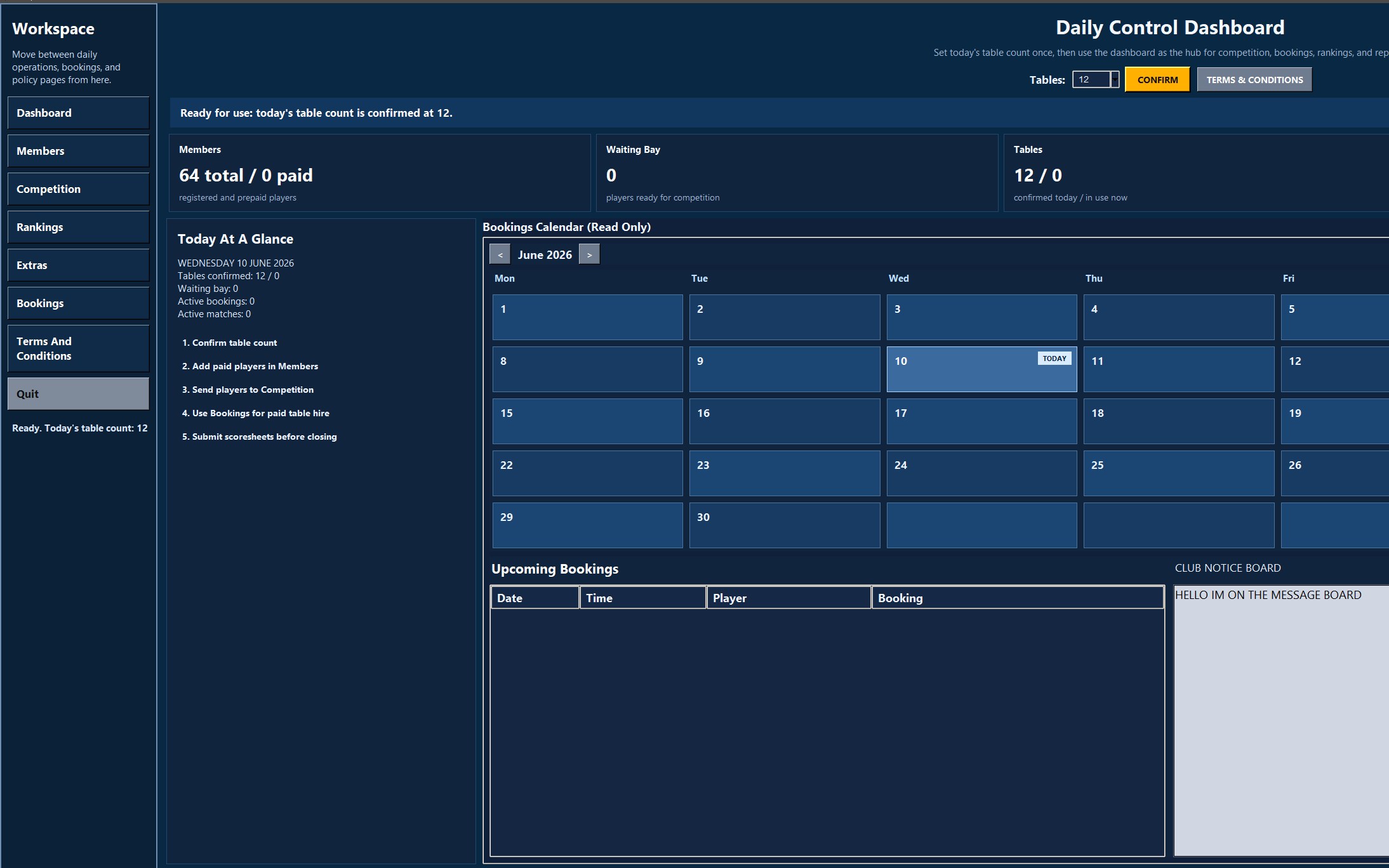Select the Waiting Bay summary card
Image resolution: width=1389 pixels, height=868 pixels.
click(797, 173)
